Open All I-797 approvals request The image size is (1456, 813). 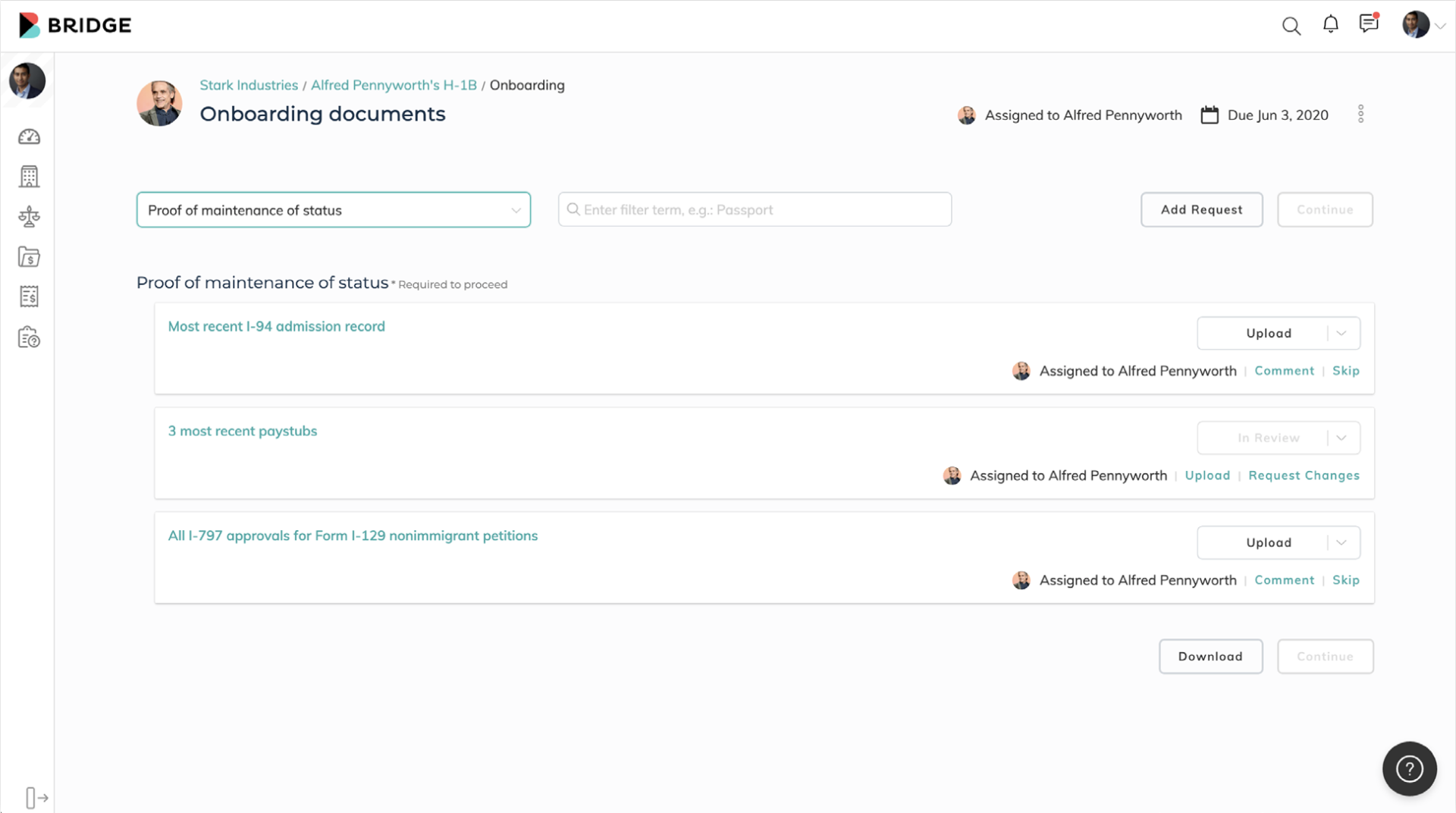point(353,535)
